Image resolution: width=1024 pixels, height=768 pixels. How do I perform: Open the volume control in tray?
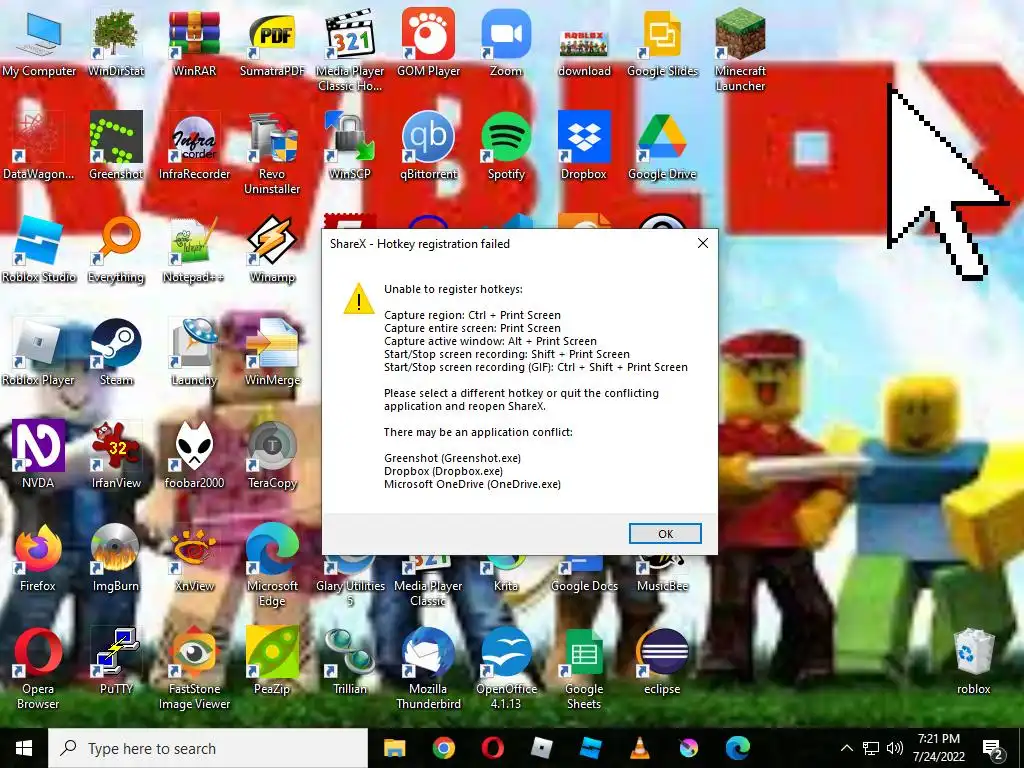tap(895, 748)
